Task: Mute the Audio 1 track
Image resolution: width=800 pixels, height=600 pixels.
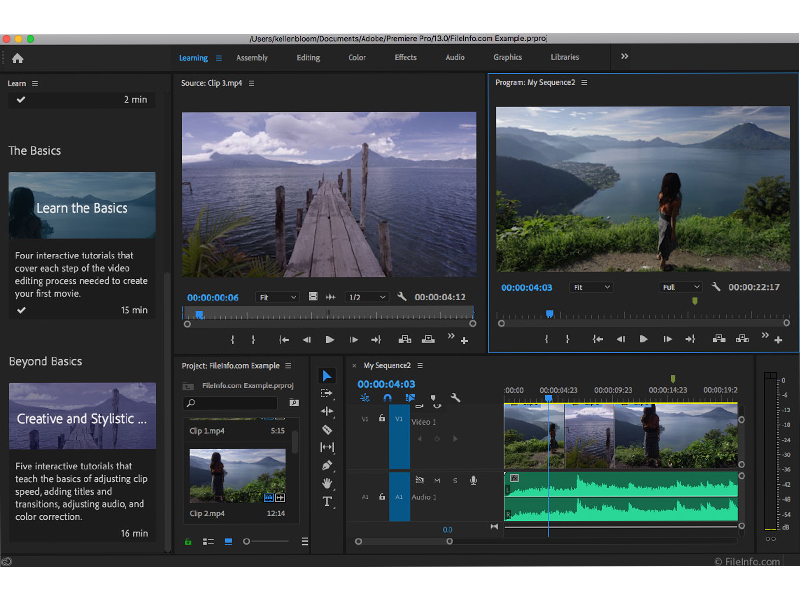Action: click(437, 481)
